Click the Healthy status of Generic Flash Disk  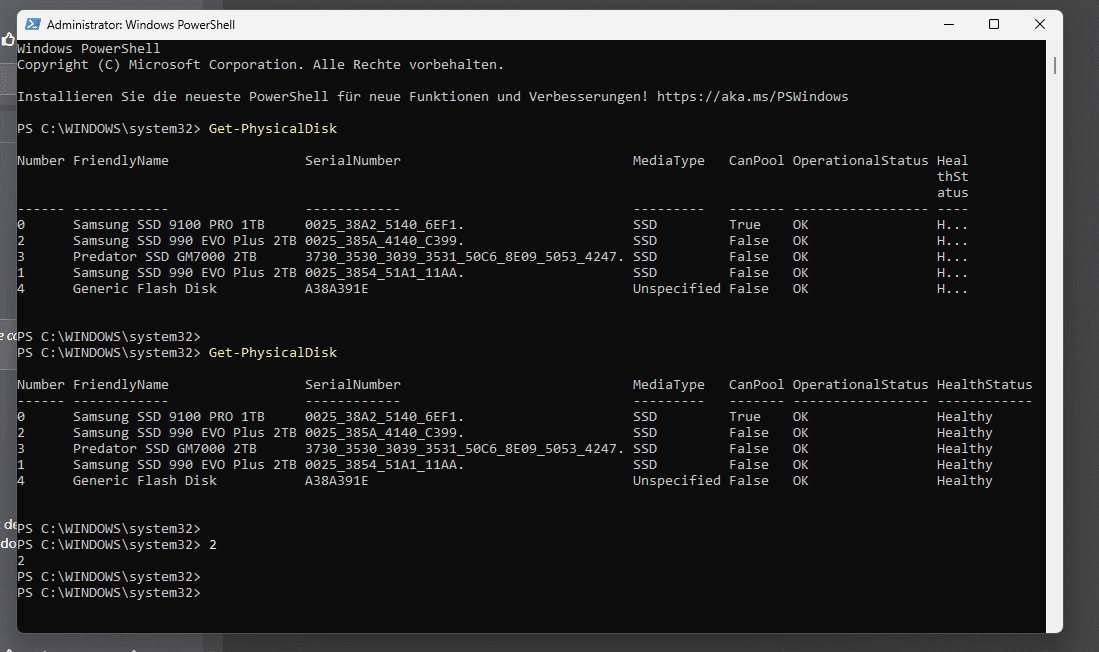[964, 481]
